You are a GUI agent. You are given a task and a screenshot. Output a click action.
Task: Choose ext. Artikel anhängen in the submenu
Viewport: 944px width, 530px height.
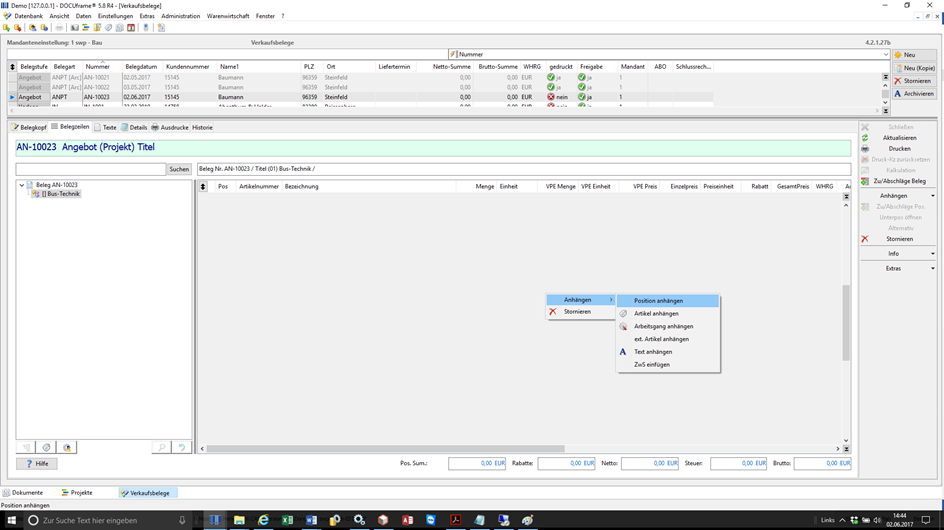(668, 338)
